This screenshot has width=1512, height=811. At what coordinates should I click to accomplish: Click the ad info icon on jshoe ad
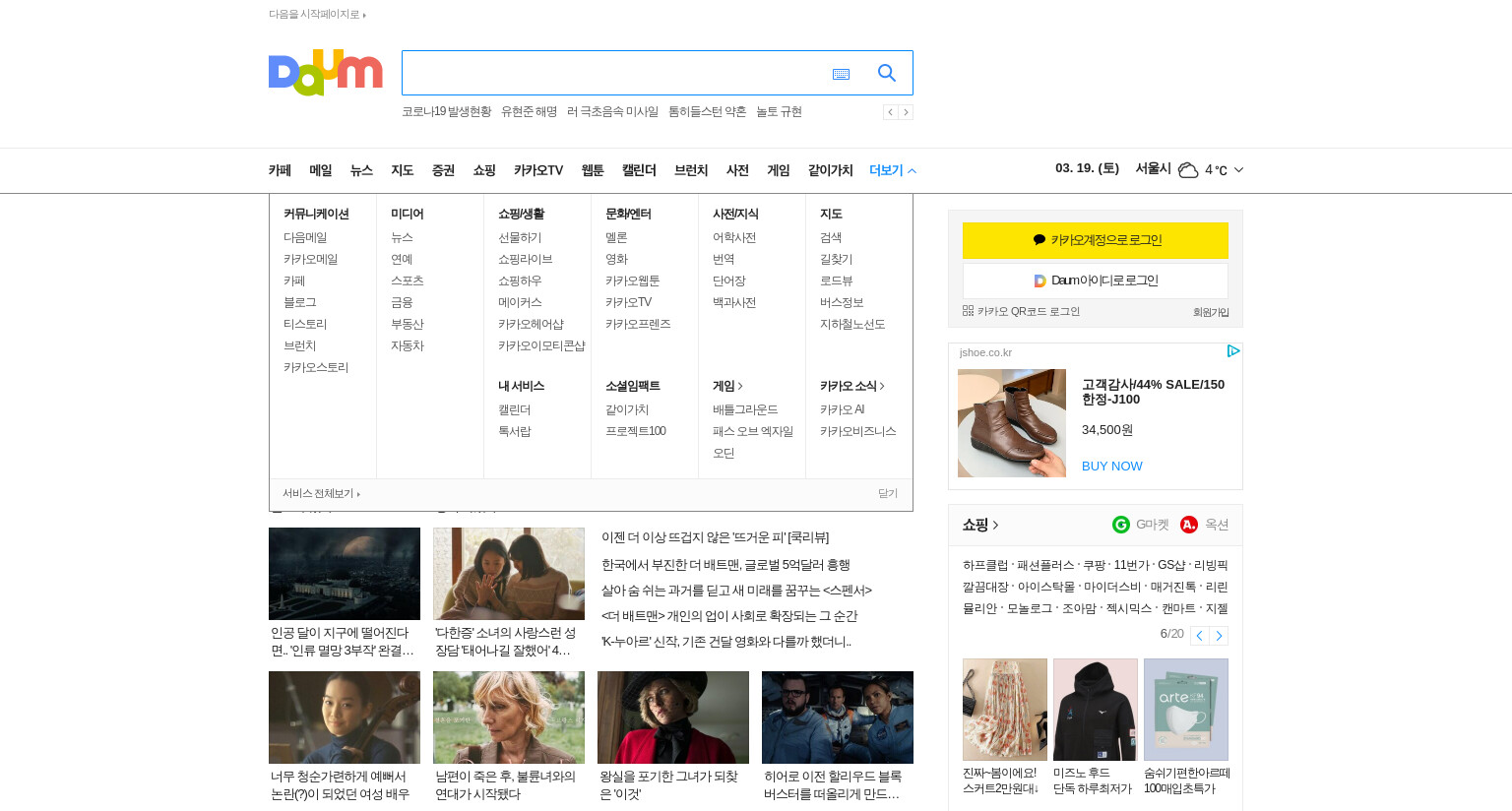(x=1233, y=351)
